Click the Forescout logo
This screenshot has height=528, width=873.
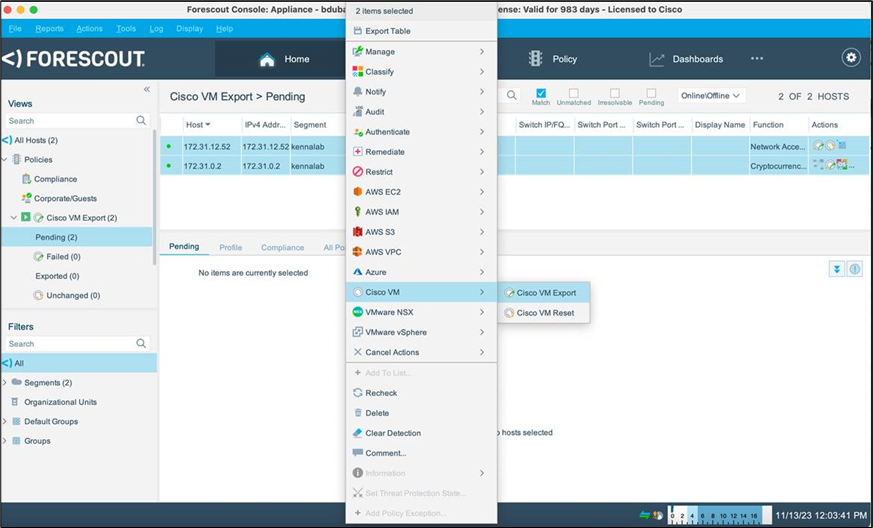click(x=73, y=59)
